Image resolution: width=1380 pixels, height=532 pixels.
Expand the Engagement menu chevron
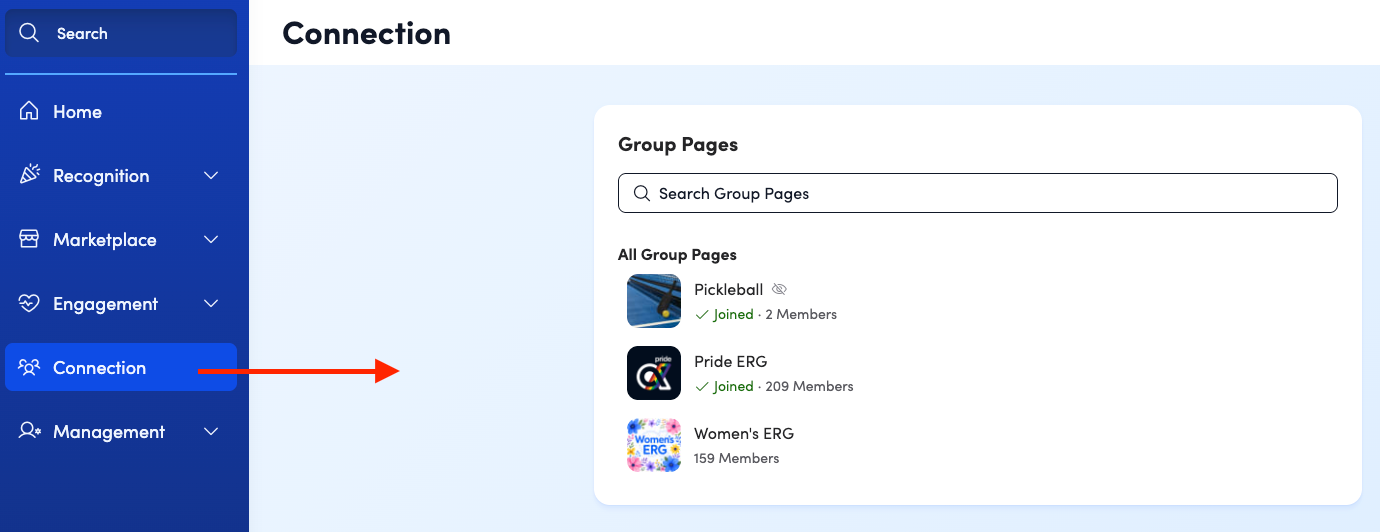[x=211, y=303]
